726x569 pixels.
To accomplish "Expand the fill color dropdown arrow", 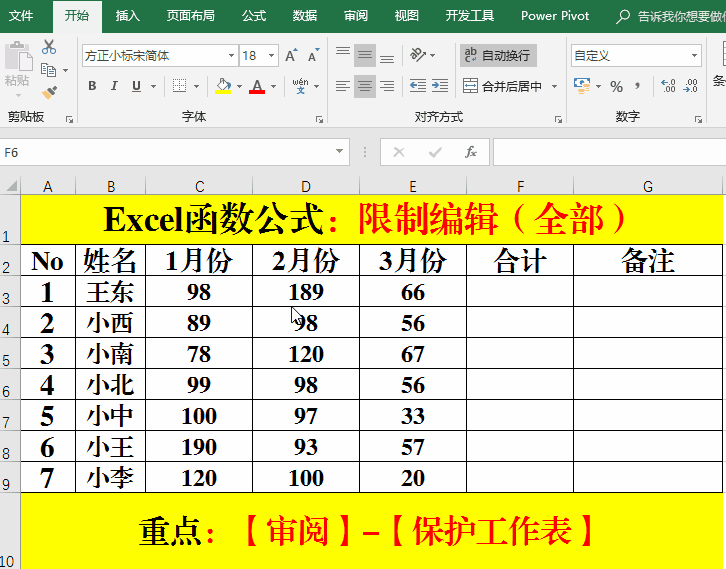I will point(239,86).
